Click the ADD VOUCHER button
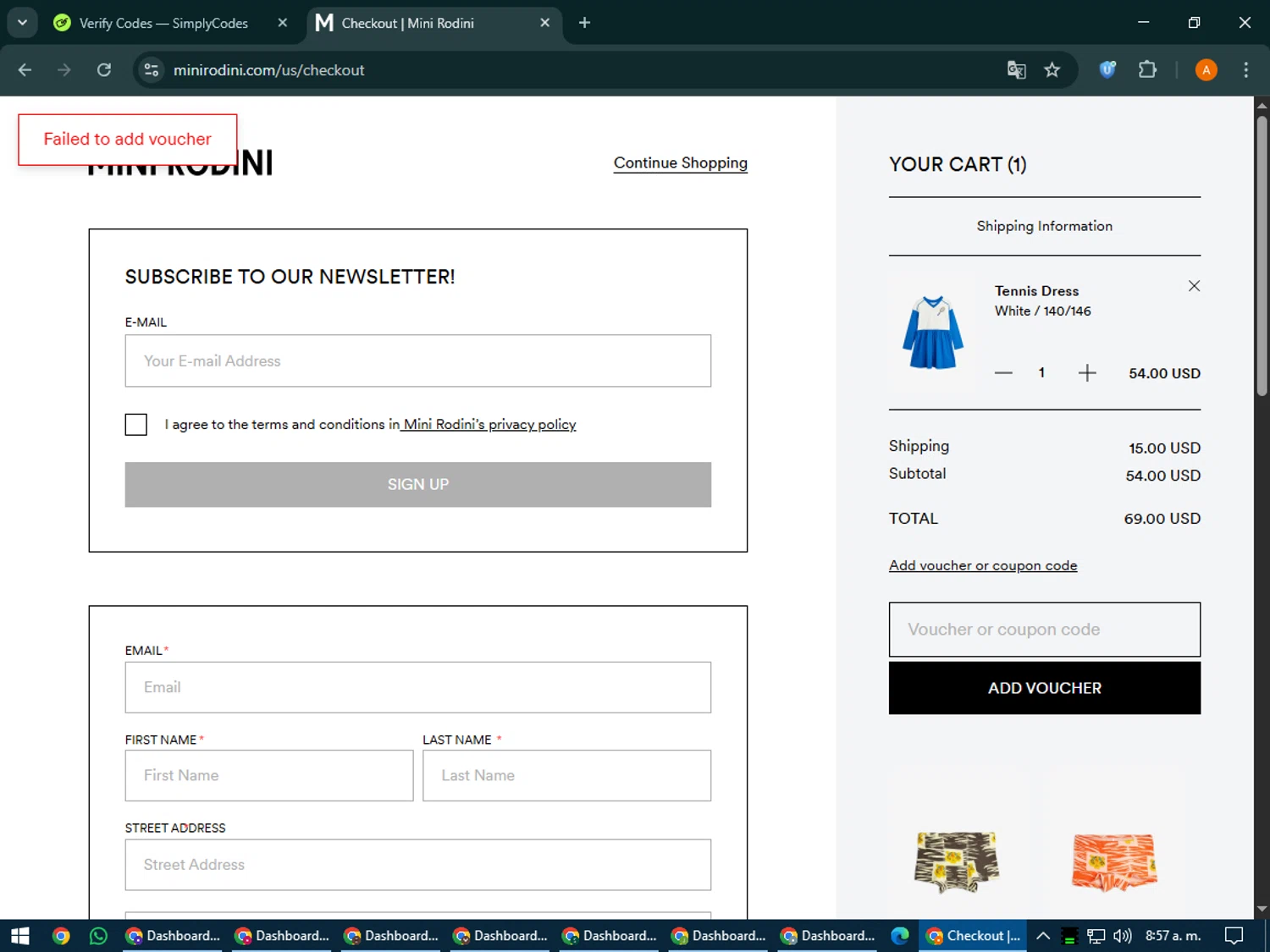The image size is (1270, 952). [x=1045, y=688]
